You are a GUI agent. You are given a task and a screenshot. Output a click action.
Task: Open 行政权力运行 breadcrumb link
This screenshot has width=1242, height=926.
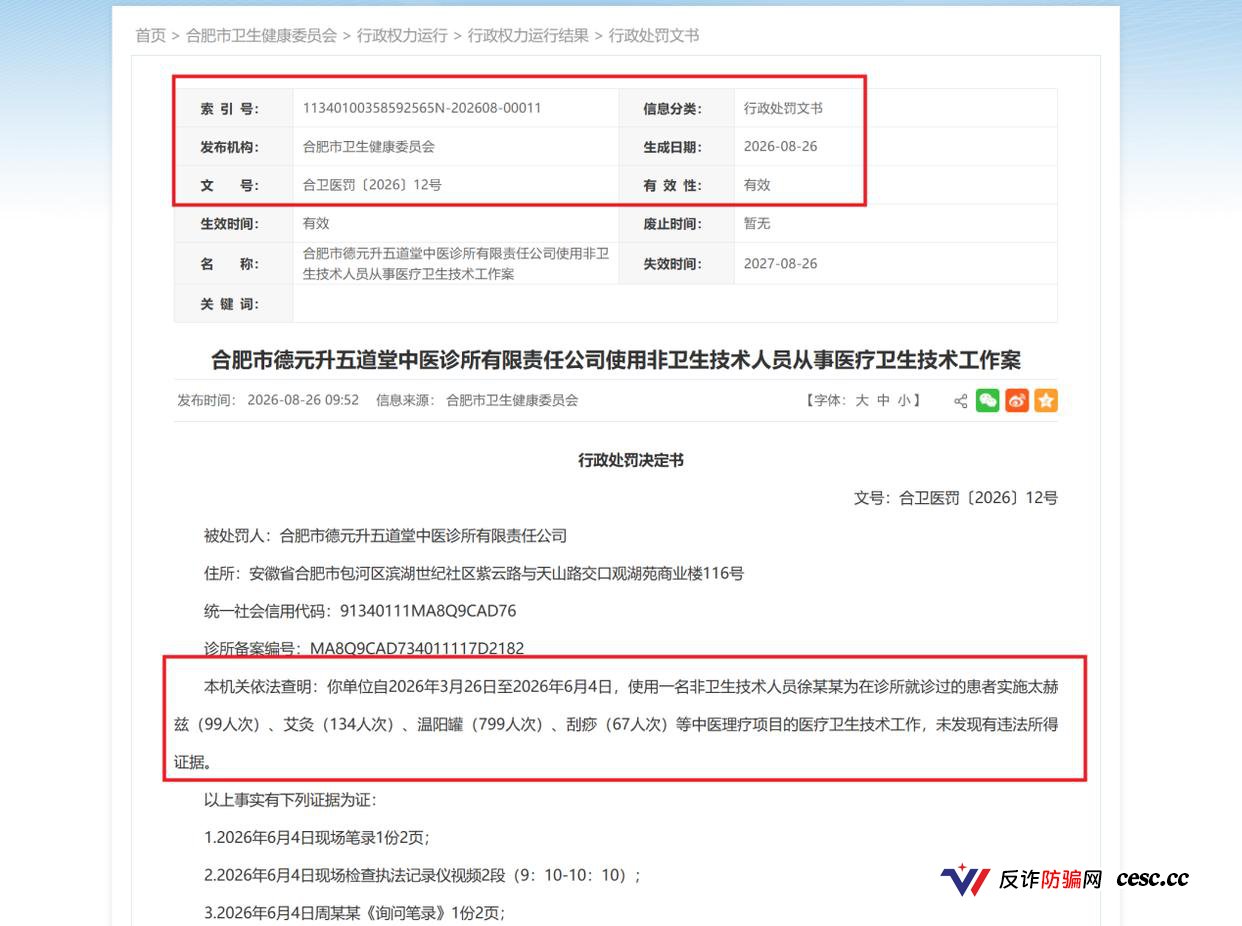[402, 35]
